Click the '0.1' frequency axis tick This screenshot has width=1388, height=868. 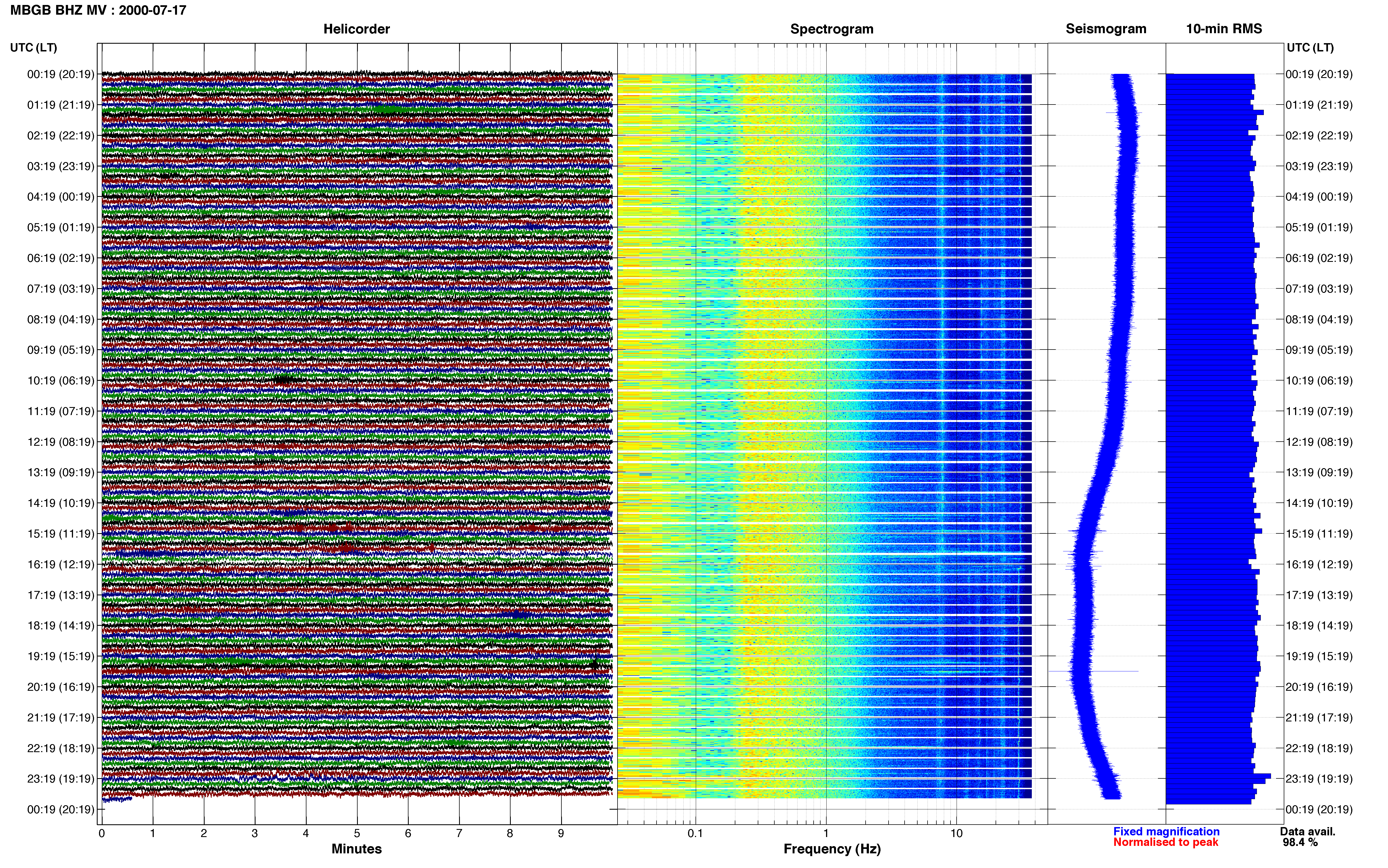(x=695, y=833)
